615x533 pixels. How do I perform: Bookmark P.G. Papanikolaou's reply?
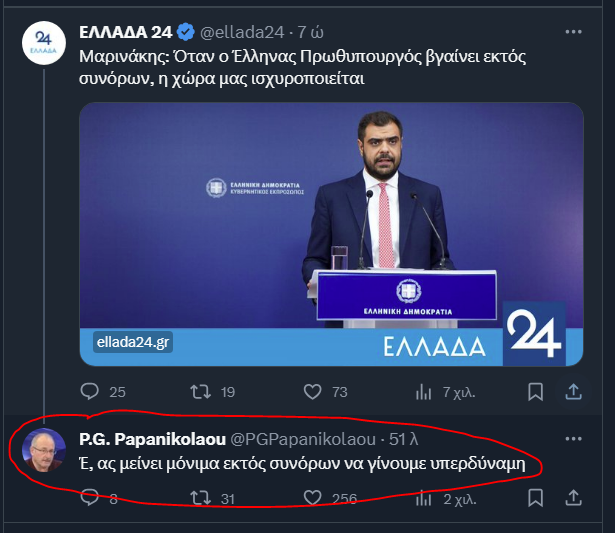pyautogui.click(x=536, y=497)
